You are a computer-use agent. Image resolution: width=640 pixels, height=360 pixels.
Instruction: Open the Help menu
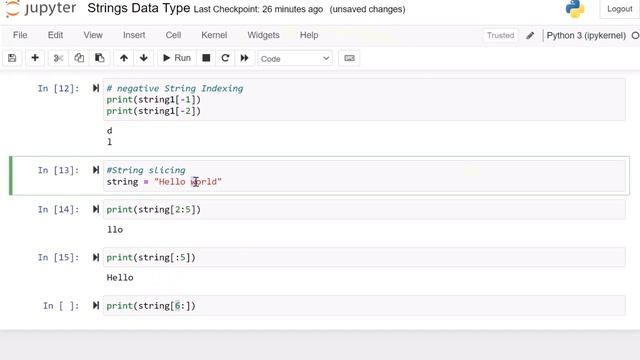click(x=309, y=35)
